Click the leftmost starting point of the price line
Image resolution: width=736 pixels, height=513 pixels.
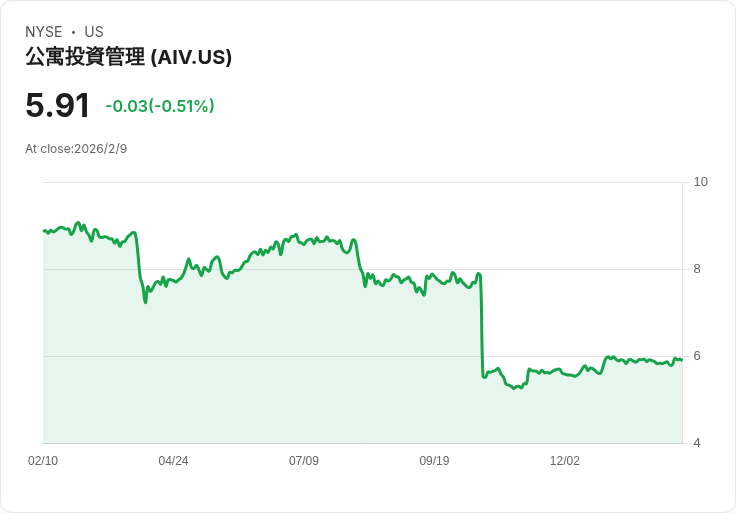point(44,231)
